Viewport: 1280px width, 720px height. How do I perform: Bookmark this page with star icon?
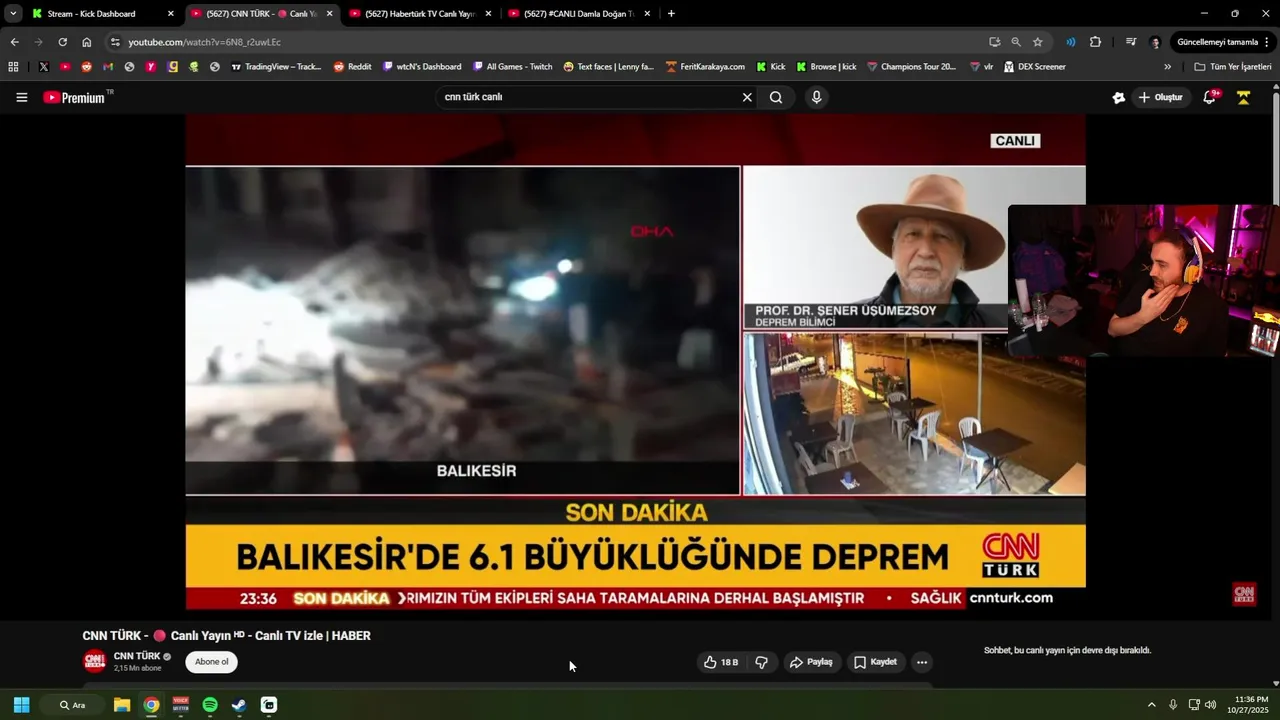point(1038,42)
